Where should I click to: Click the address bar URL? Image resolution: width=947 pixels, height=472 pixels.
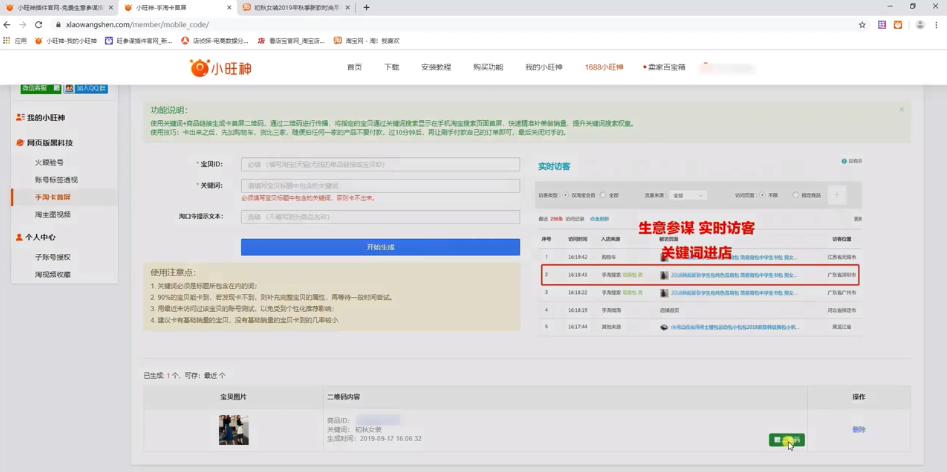(138, 25)
